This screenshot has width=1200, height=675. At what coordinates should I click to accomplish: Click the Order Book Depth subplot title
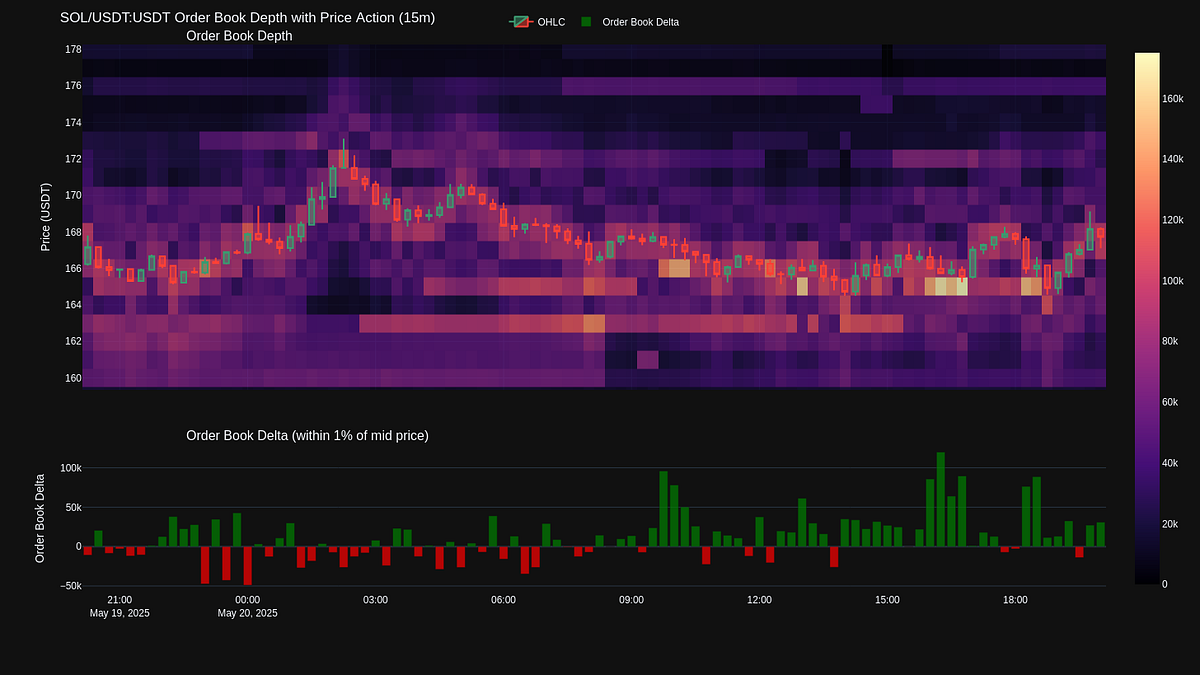coord(239,35)
